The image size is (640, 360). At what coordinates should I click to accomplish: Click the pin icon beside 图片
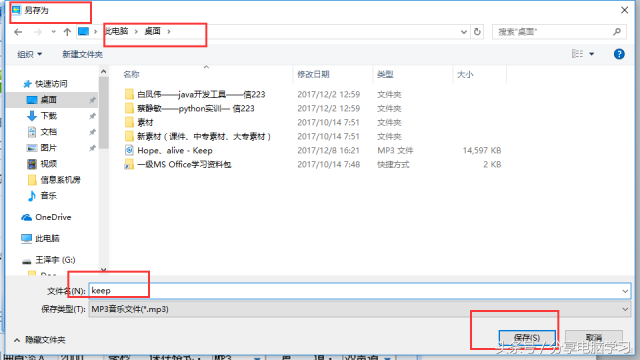pos(92,148)
